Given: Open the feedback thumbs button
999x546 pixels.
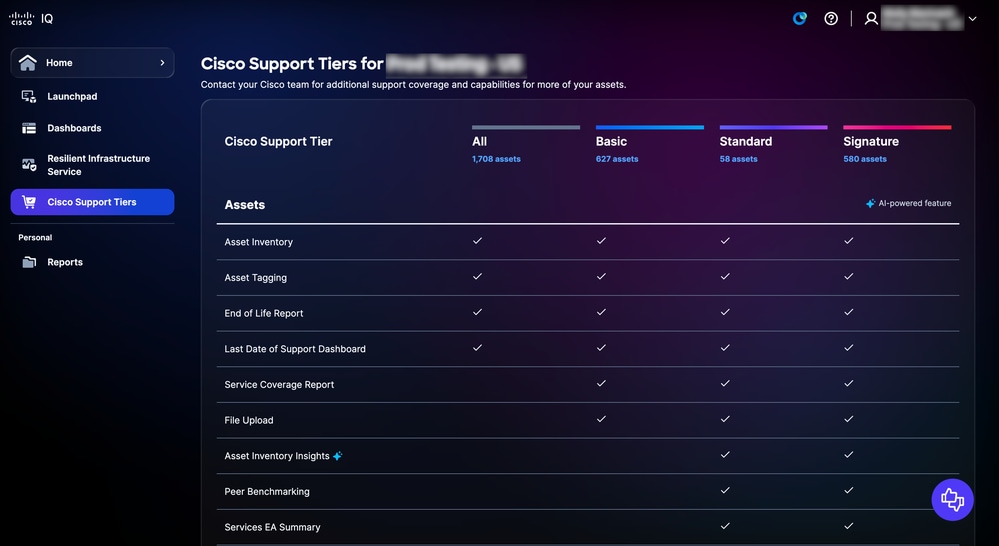Looking at the screenshot, I should point(952,499).
